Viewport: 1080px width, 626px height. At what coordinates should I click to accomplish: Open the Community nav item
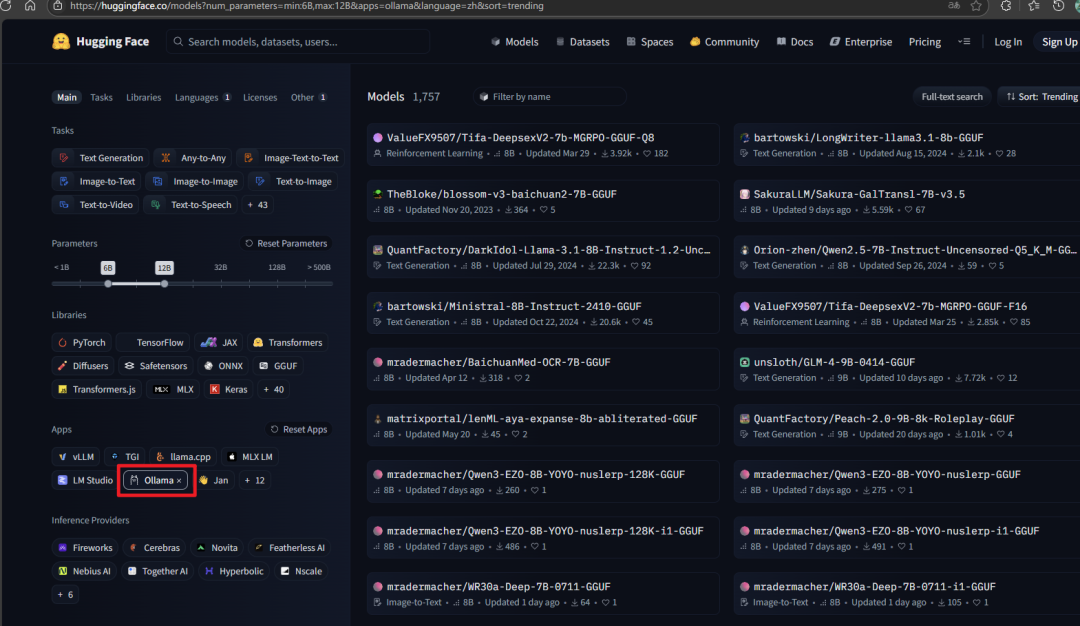tap(724, 42)
